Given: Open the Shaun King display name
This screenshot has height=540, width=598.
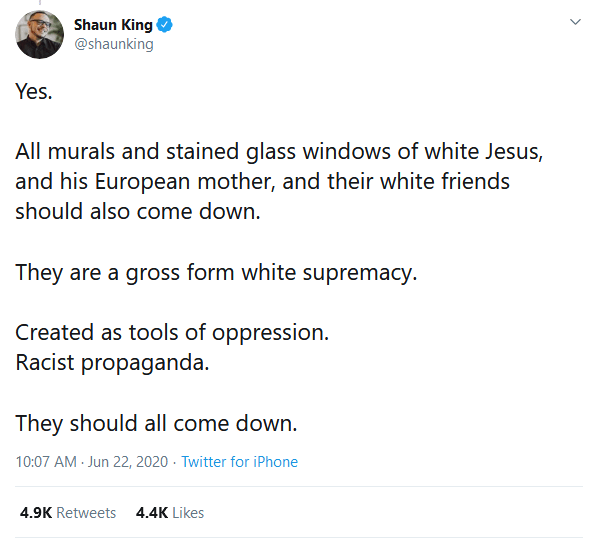Looking at the screenshot, I should (x=113, y=25).
